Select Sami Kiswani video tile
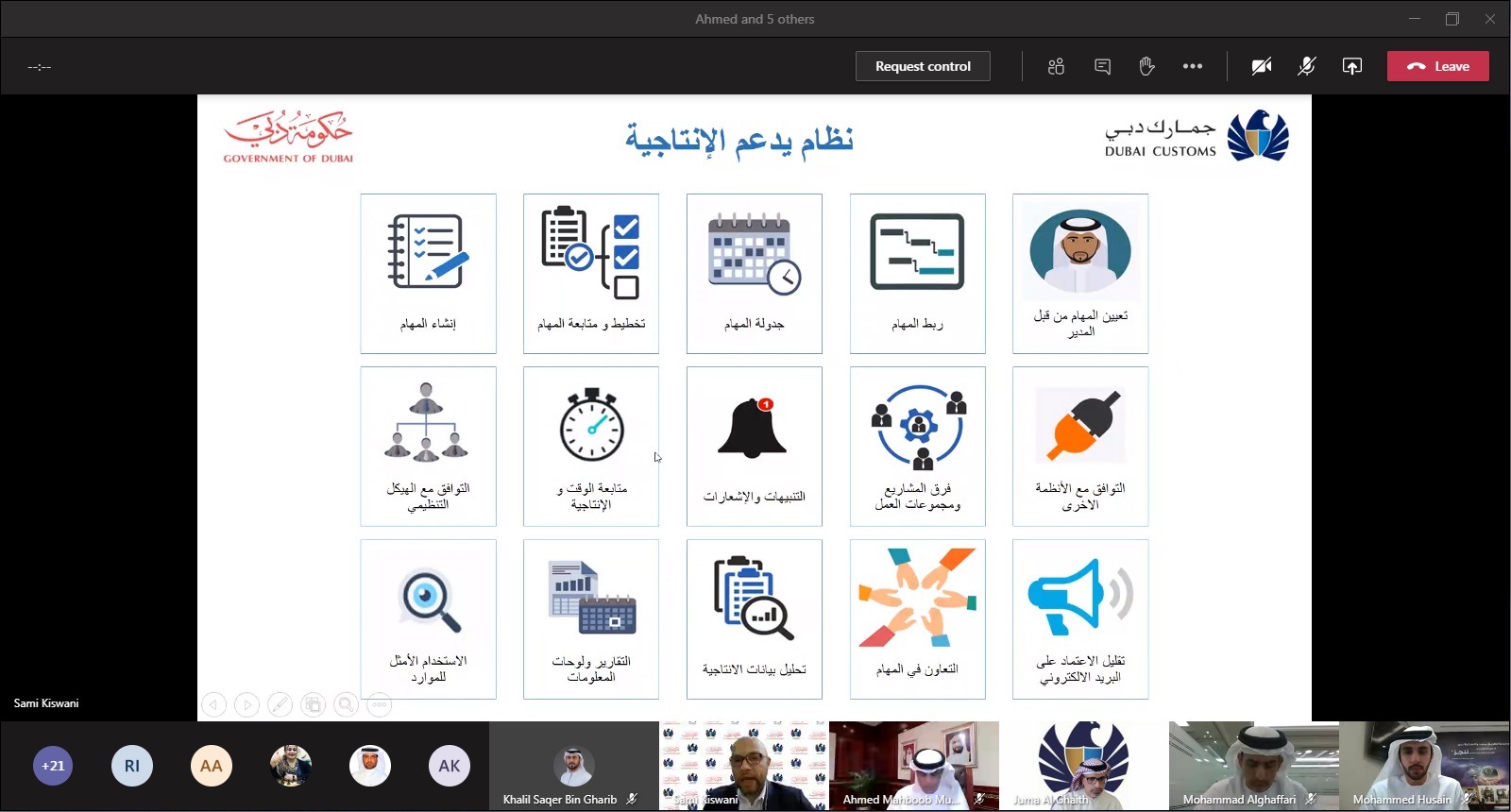 (744, 767)
